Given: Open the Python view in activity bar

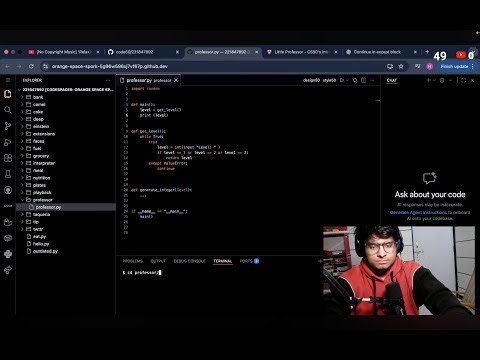Looking at the screenshot, I should coord(8,254).
